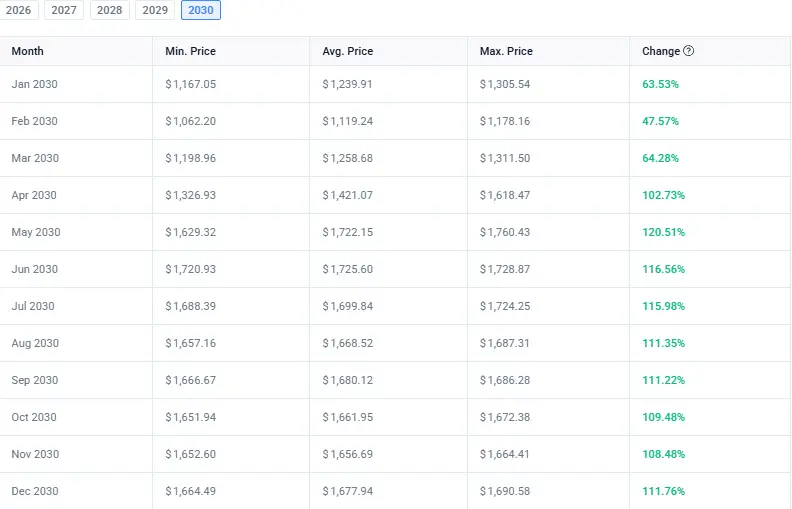Click average price $1,239.91

[x=348, y=84]
